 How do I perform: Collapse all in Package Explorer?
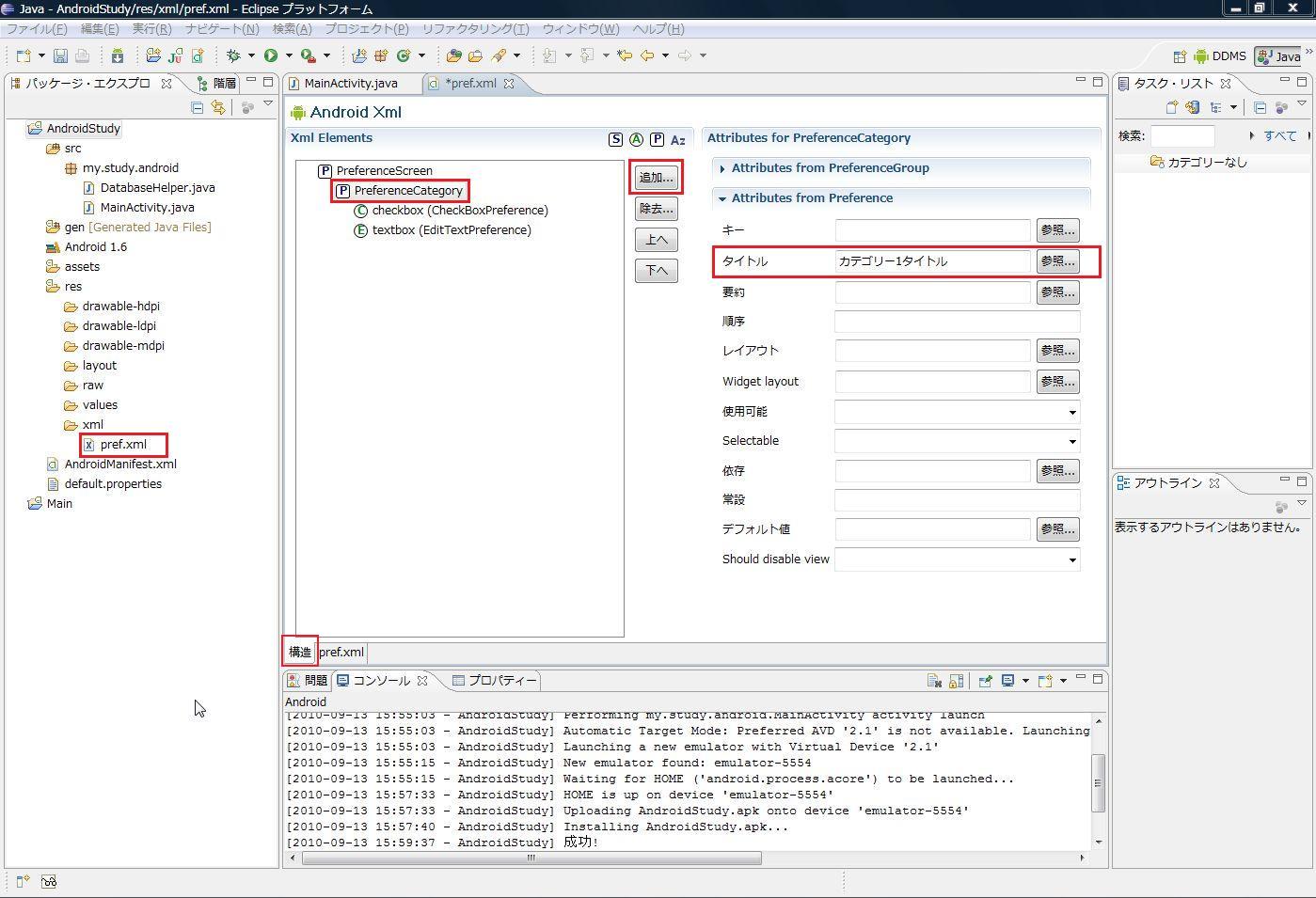pyautogui.click(x=197, y=107)
